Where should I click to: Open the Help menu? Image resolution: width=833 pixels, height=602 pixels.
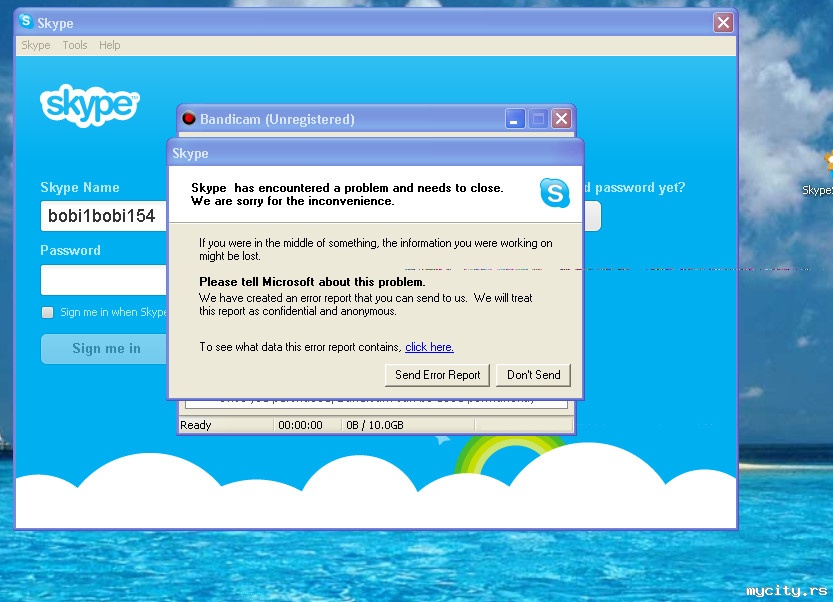pyautogui.click(x=109, y=45)
